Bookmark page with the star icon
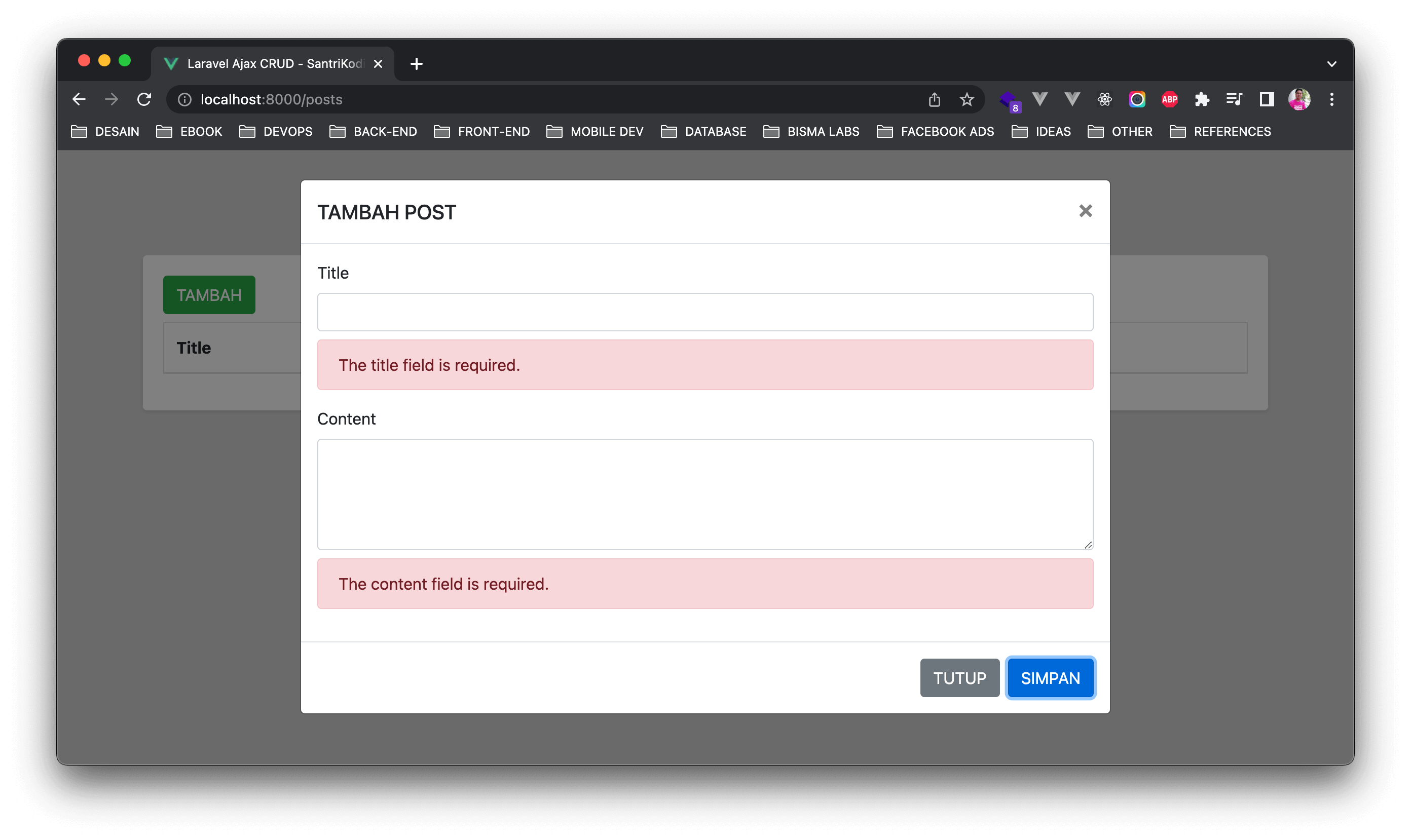This screenshot has height=840, width=1411. click(x=967, y=100)
